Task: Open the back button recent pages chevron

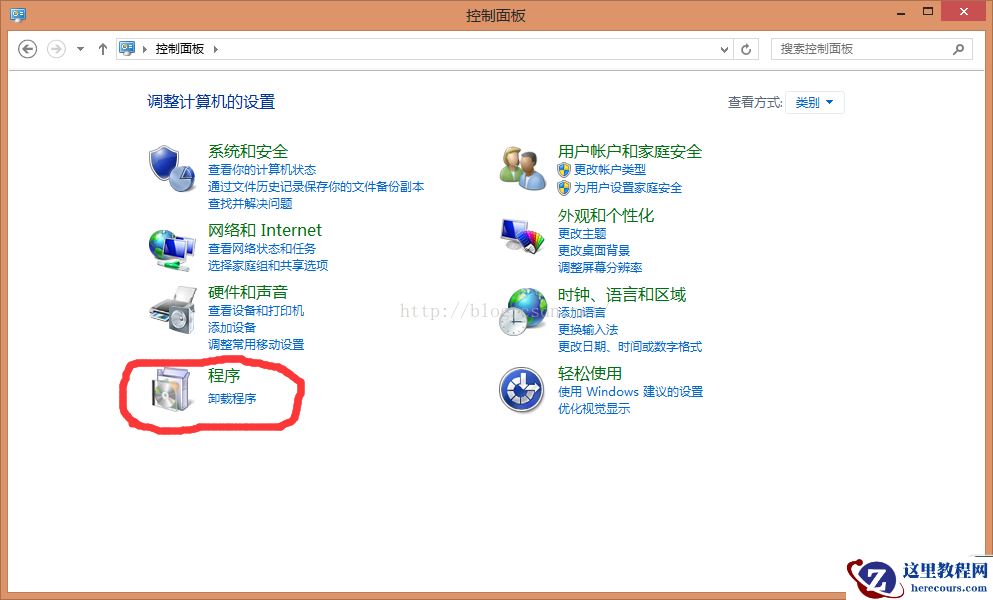Action: click(79, 48)
